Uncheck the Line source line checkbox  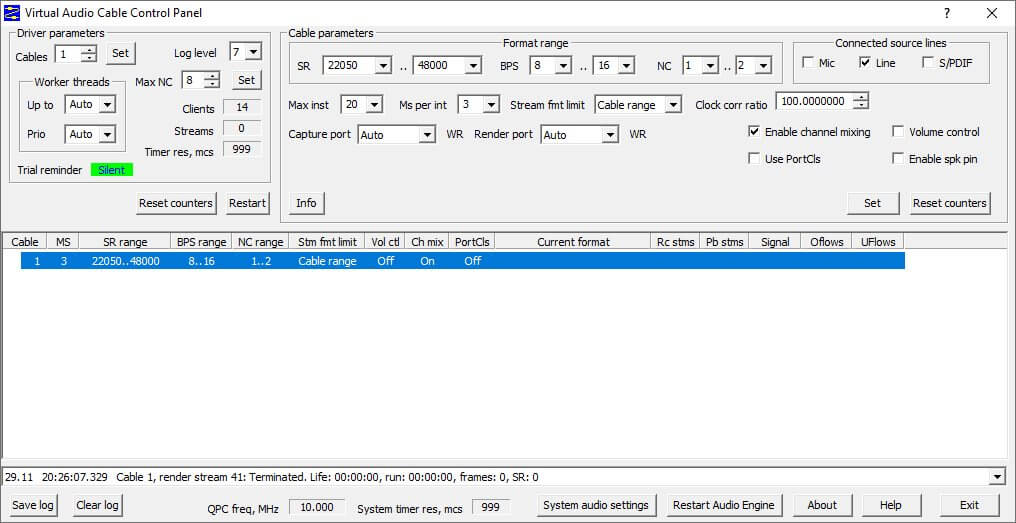click(865, 63)
